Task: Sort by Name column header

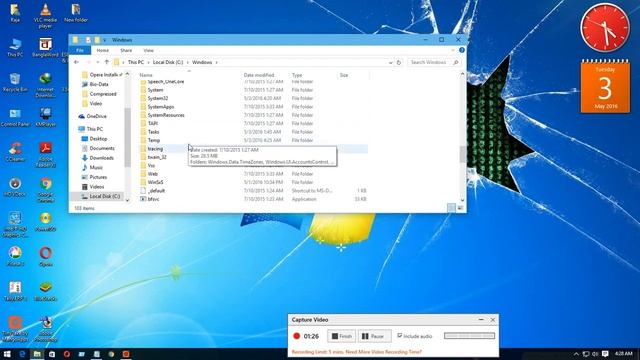Action: tap(146, 75)
